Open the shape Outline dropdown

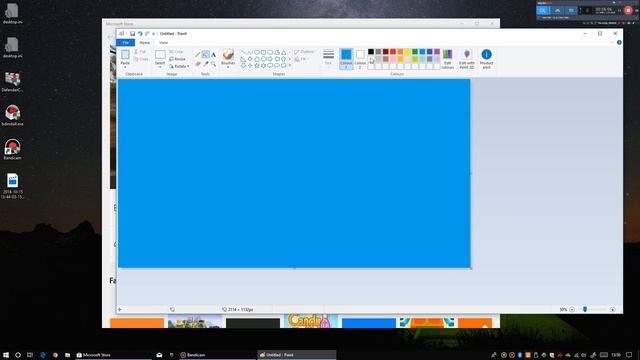click(x=304, y=52)
